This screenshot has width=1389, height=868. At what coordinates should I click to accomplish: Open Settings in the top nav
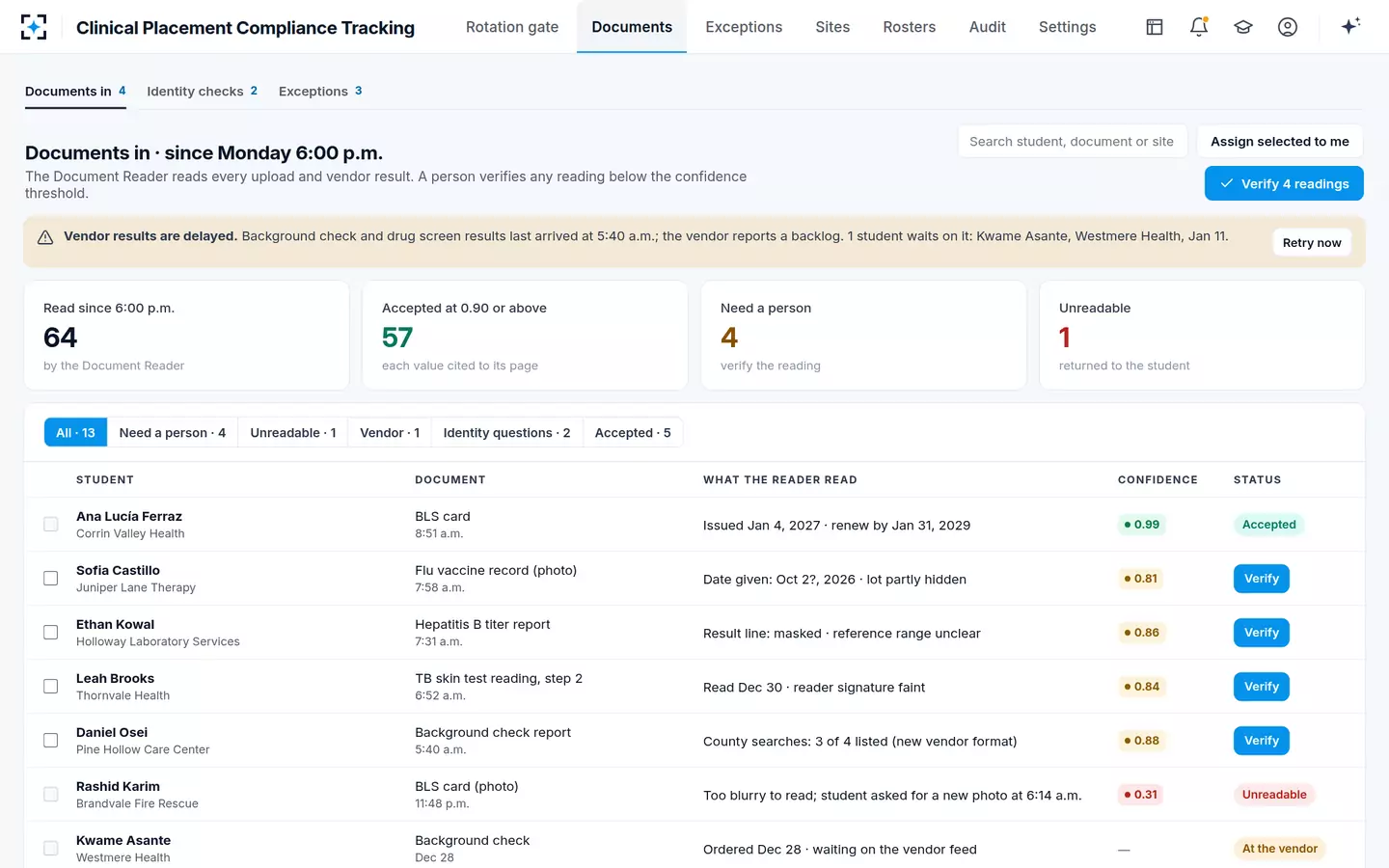pos(1068,27)
